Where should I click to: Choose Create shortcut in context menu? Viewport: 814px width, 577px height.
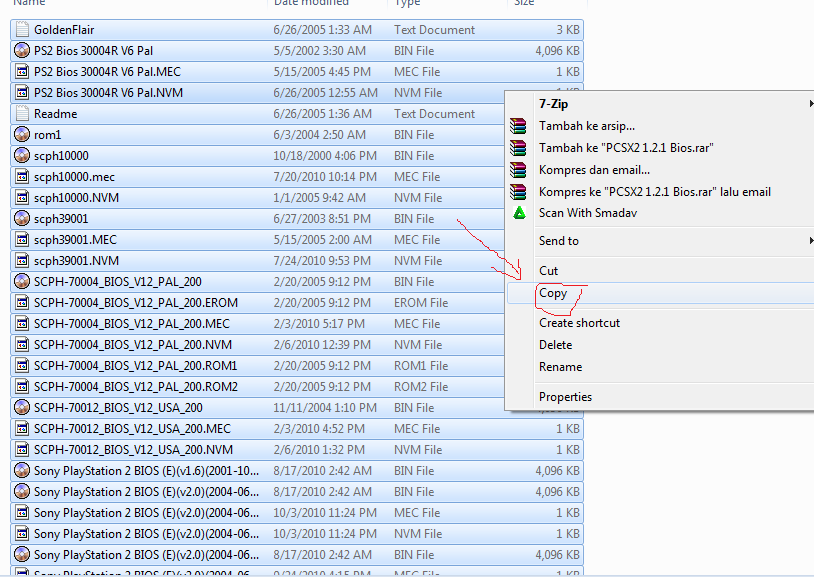pyautogui.click(x=579, y=323)
